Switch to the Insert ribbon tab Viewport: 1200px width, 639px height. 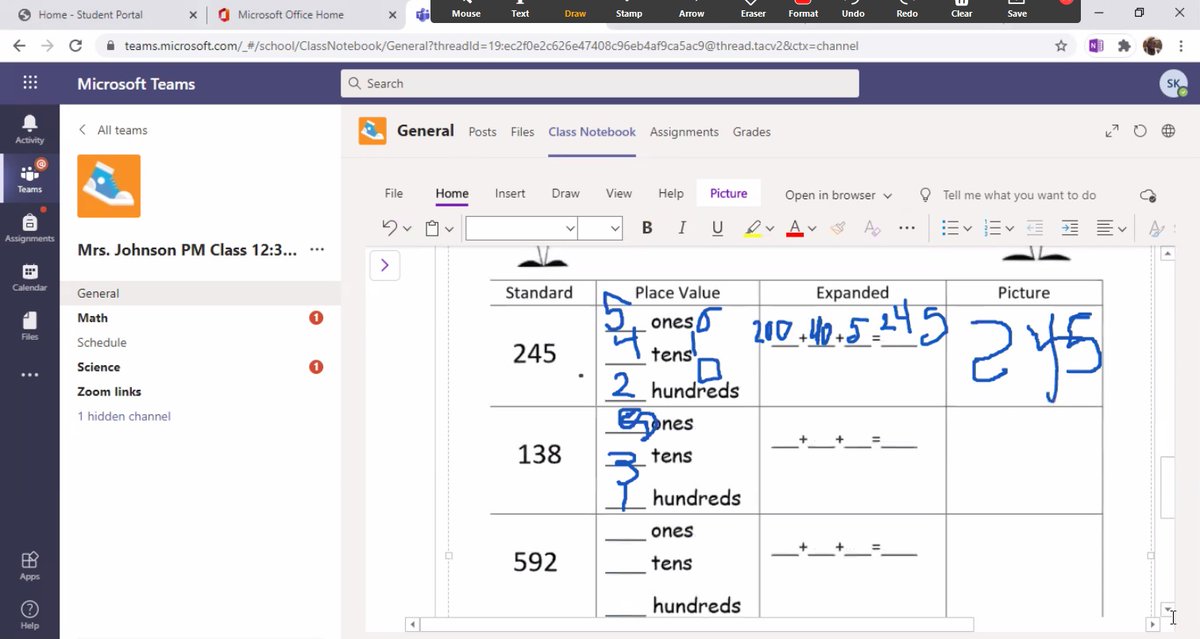(510, 194)
